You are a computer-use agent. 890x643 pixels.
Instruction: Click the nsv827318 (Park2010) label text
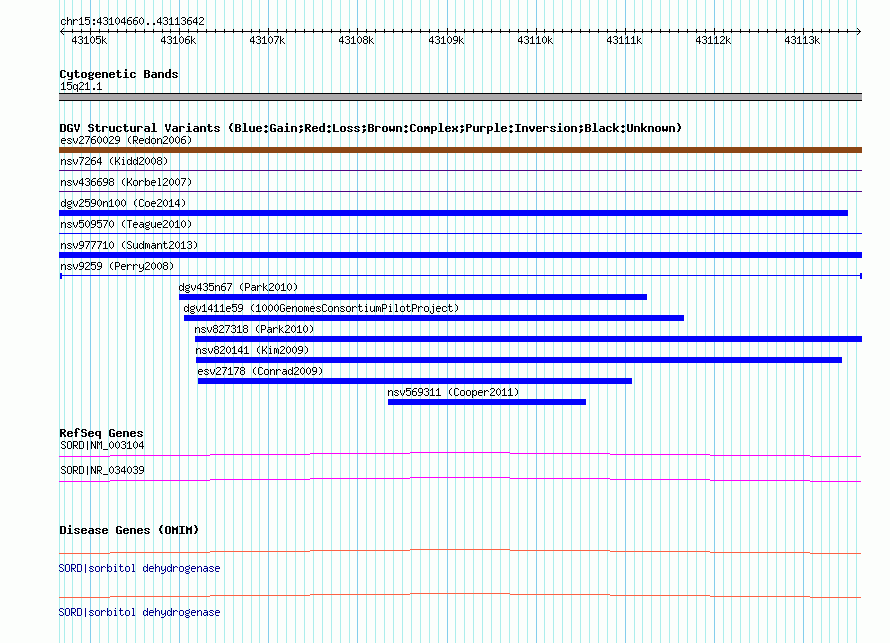click(x=254, y=329)
